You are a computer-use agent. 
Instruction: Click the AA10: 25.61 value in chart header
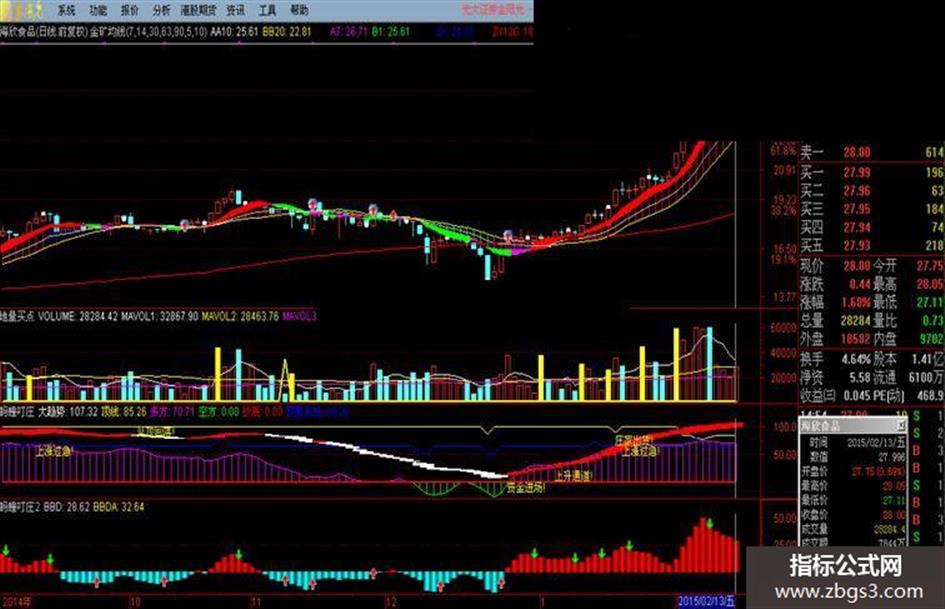pyautogui.click(x=234, y=31)
